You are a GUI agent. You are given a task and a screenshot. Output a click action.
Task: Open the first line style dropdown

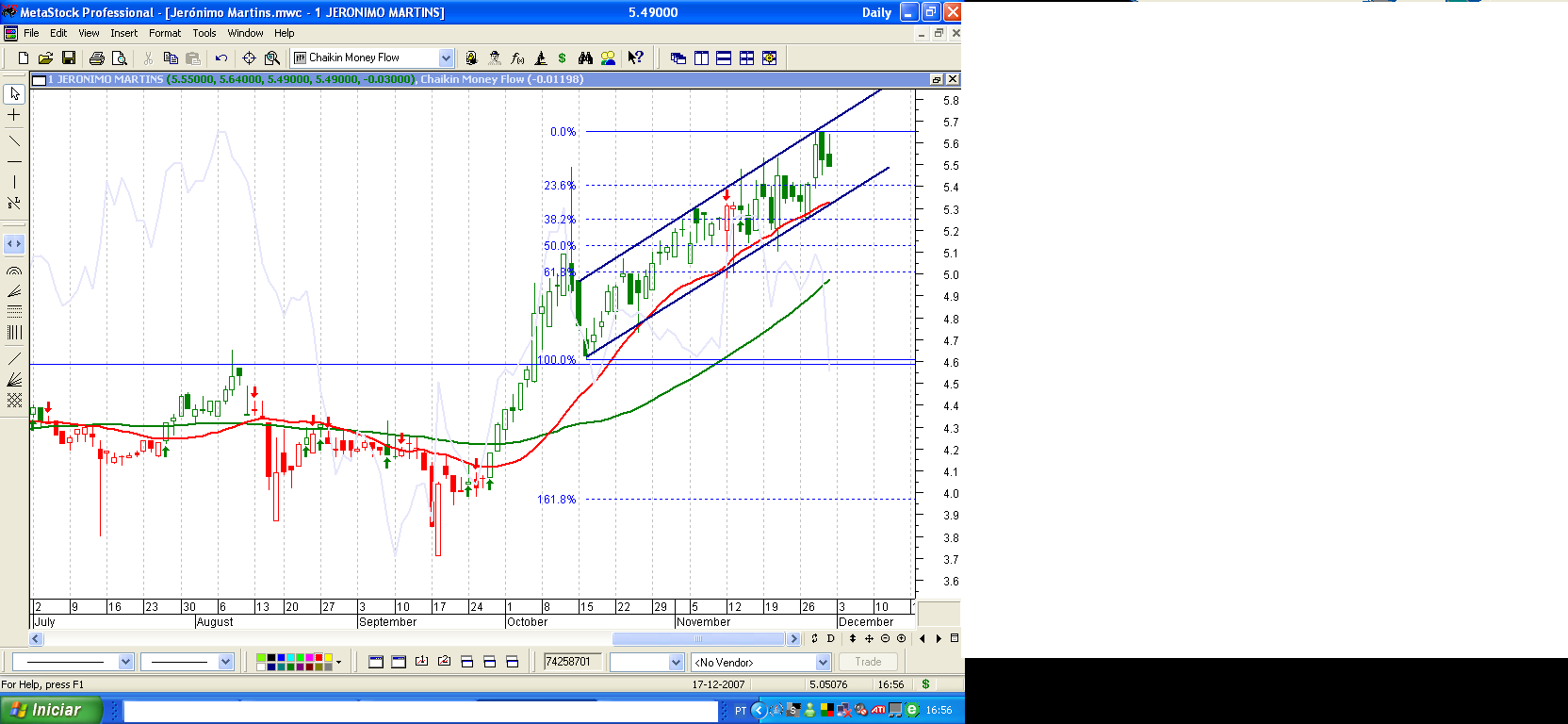pos(126,662)
